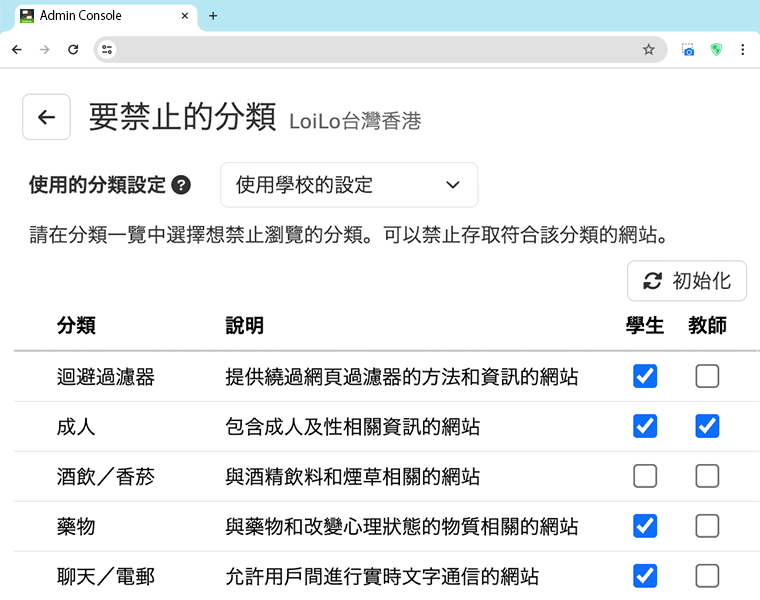Uncheck 學生 for 聊天／電郵
This screenshot has width=760, height=600.
click(x=645, y=576)
